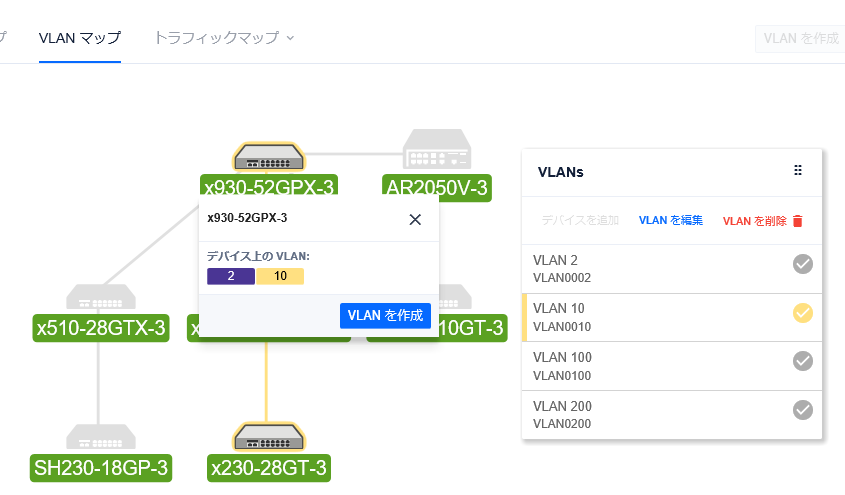Viewport: 845px width, 495px height.
Task: Click the x230-28GT-3 green label
Action: click(269, 468)
